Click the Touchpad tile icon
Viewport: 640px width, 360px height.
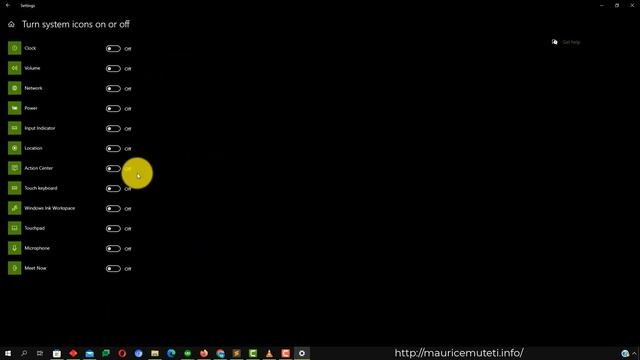[14, 228]
